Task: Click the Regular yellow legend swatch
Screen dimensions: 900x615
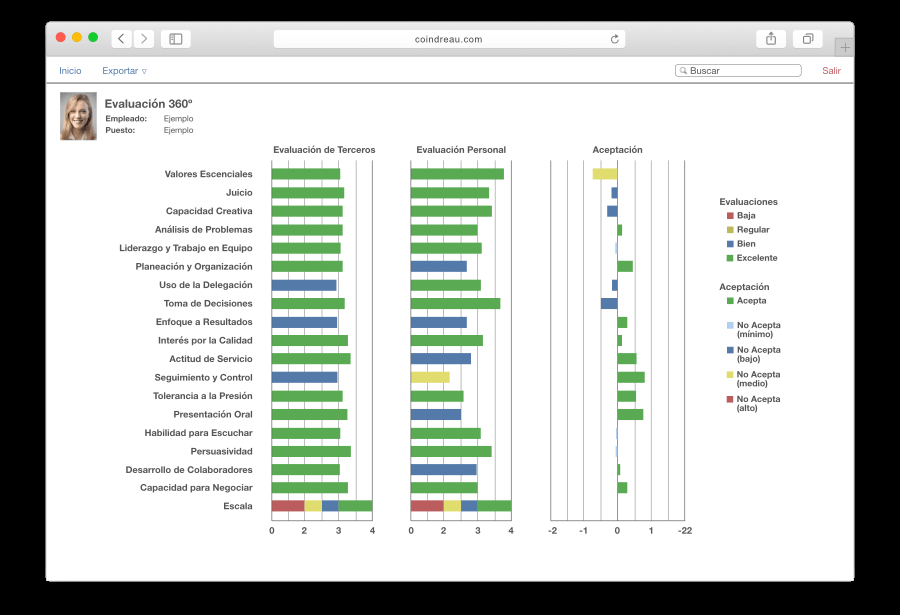Action: click(x=730, y=230)
